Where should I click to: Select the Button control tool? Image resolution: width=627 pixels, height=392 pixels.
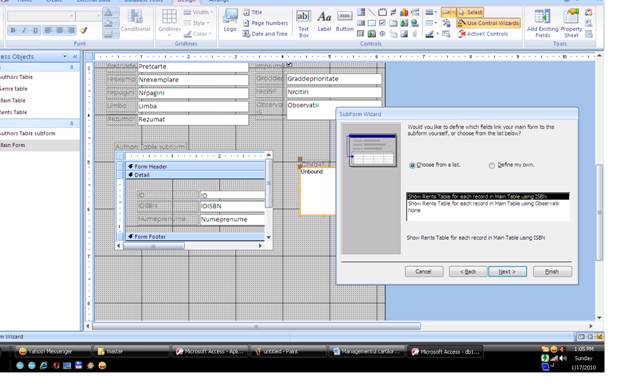point(344,22)
